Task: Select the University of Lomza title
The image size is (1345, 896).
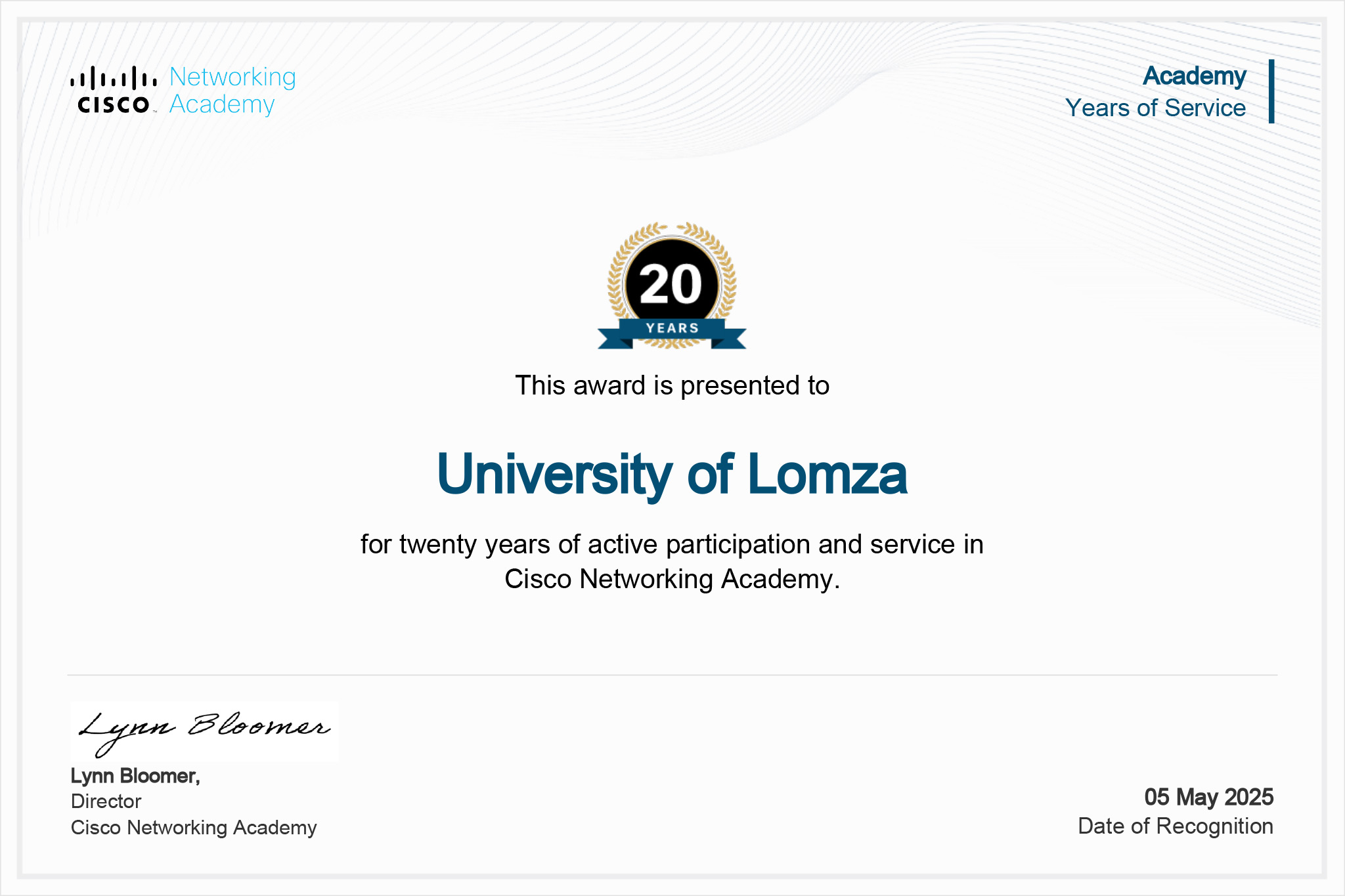Action: (x=672, y=475)
